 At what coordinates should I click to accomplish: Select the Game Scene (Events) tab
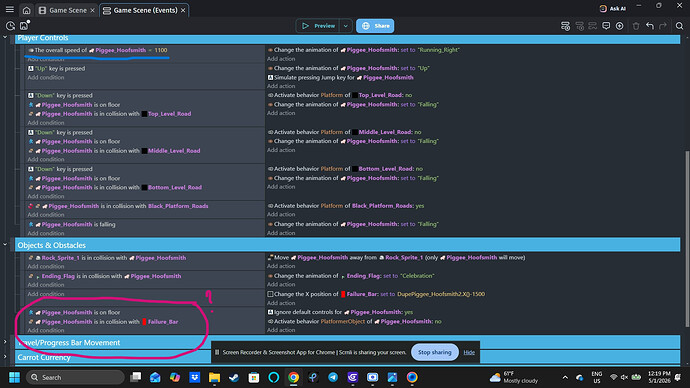point(145,10)
